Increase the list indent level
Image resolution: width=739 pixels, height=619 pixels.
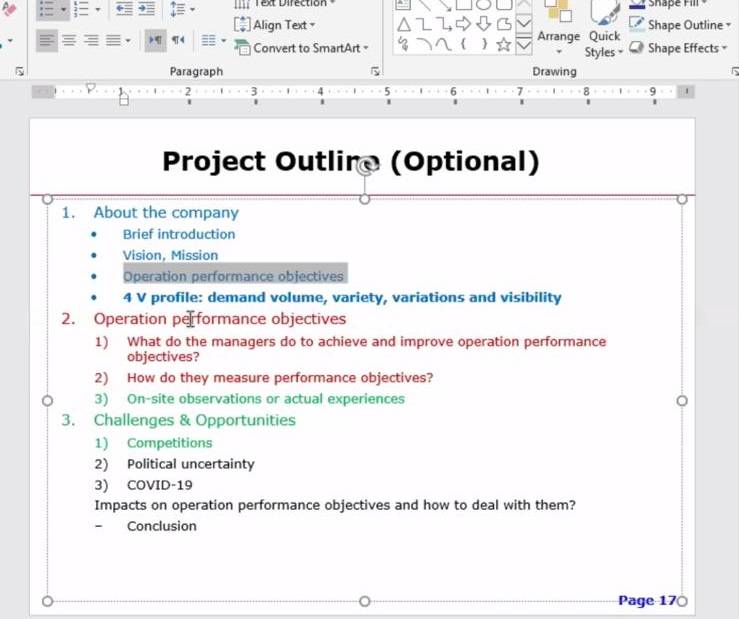(147, 8)
